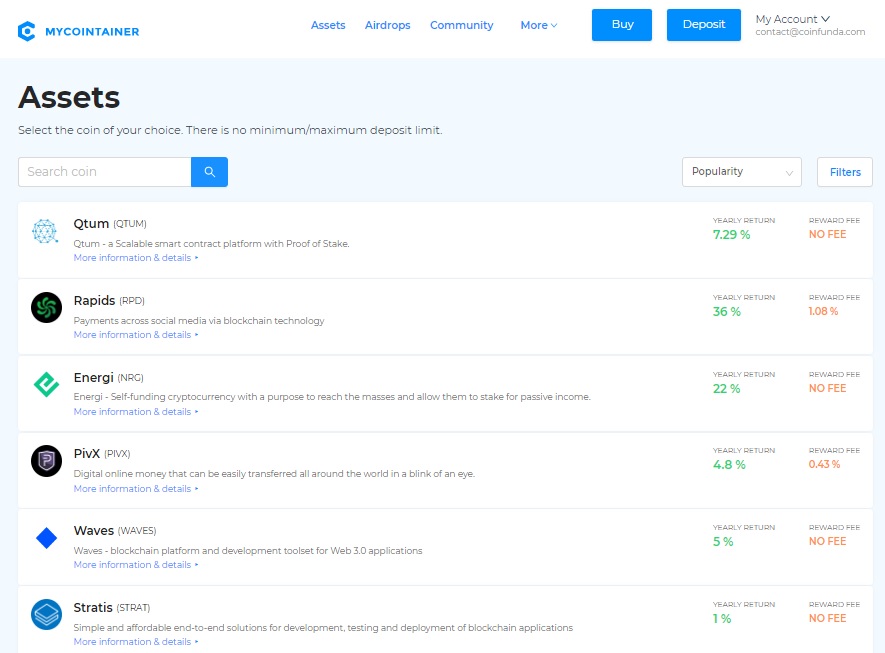Open Stratis' More information & details link
Viewport: 885px width, 653px height.
coord(135,641)
